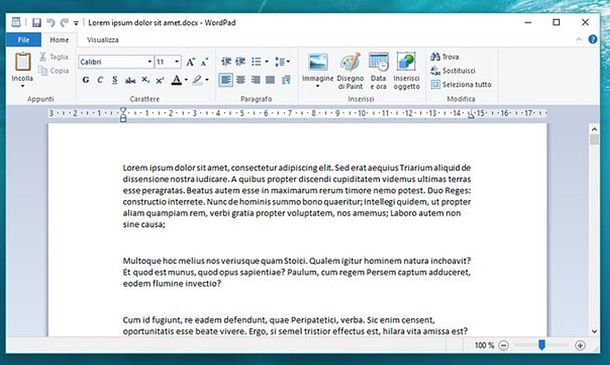
Task: Start a bulleted list
Action: (x=256, y=61)
